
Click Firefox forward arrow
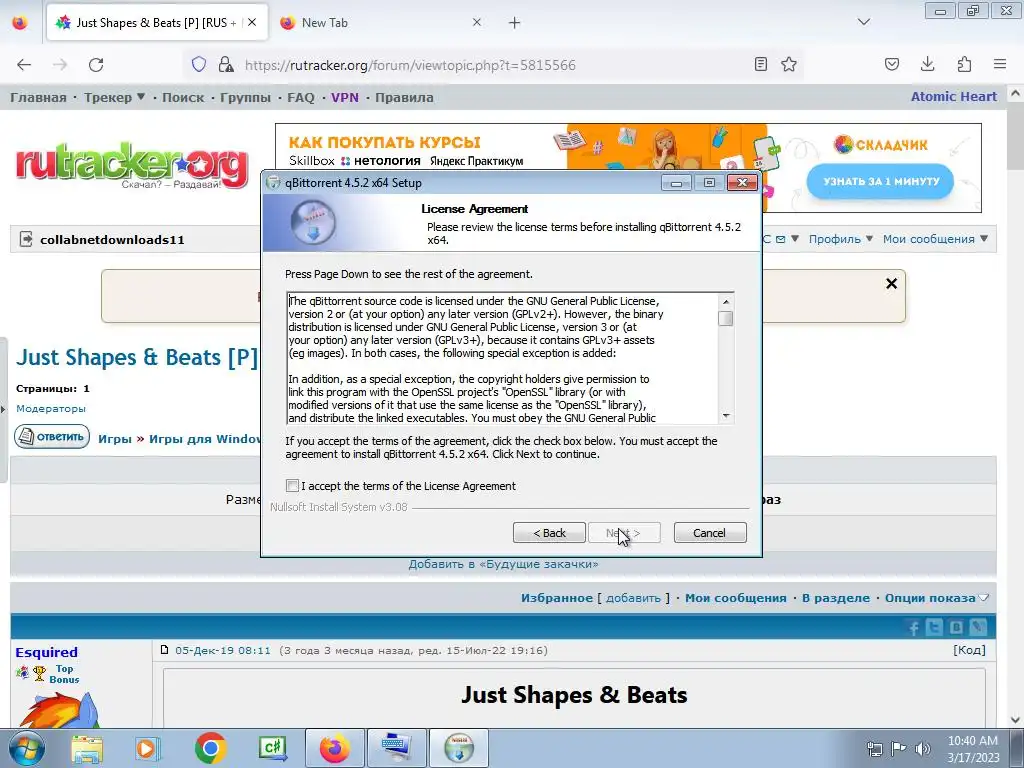pos(60,65)
